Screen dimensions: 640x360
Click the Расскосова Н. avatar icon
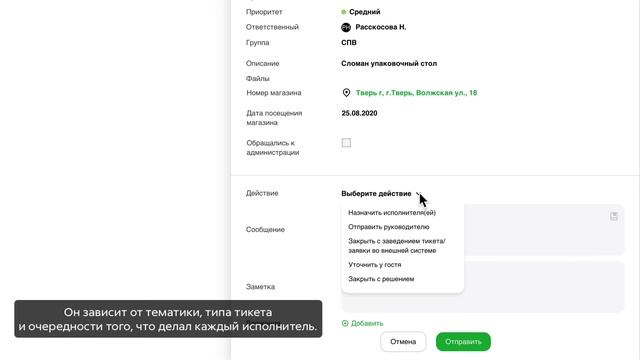pos(346,27)
